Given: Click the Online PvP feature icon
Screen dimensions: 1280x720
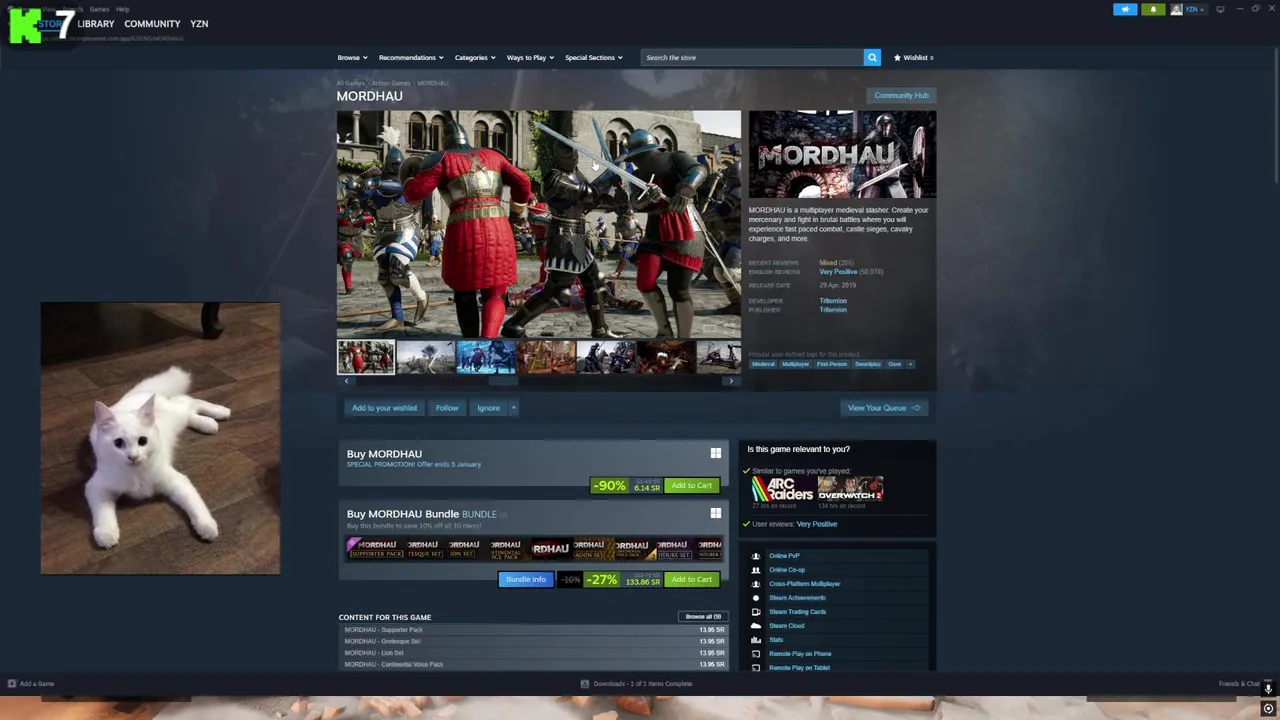Looking at the screenshot, I should click(x=756, y=556).
